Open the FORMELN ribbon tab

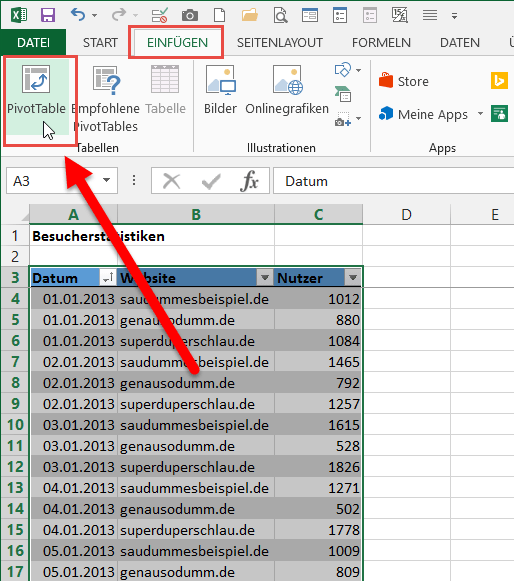click(381, 43)
